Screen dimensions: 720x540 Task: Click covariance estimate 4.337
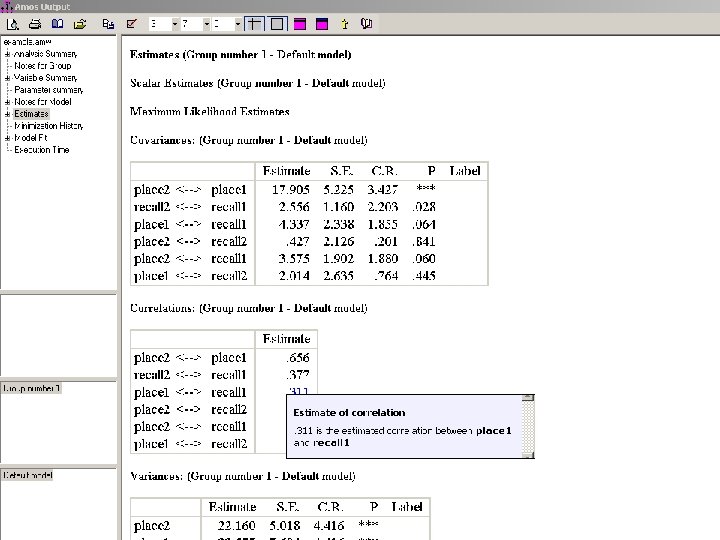[294, 225]
